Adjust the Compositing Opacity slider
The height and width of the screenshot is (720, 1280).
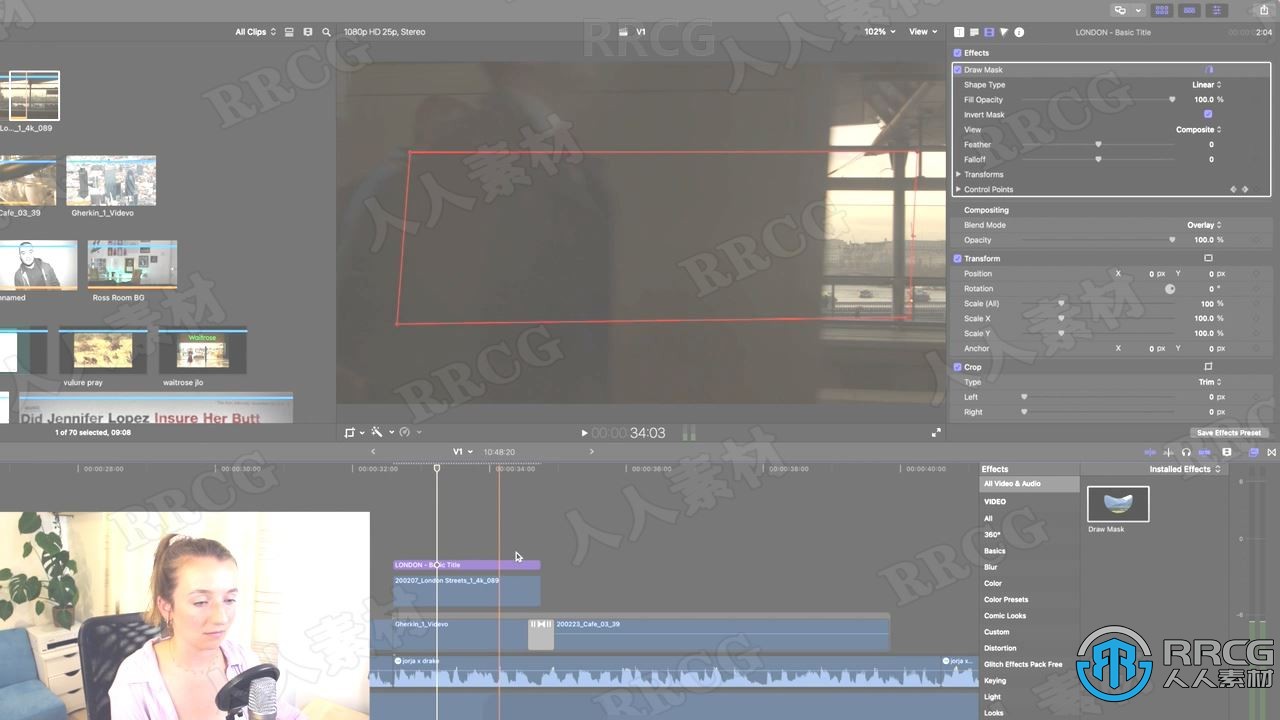pyautogui.click(x=1098, y=240)
